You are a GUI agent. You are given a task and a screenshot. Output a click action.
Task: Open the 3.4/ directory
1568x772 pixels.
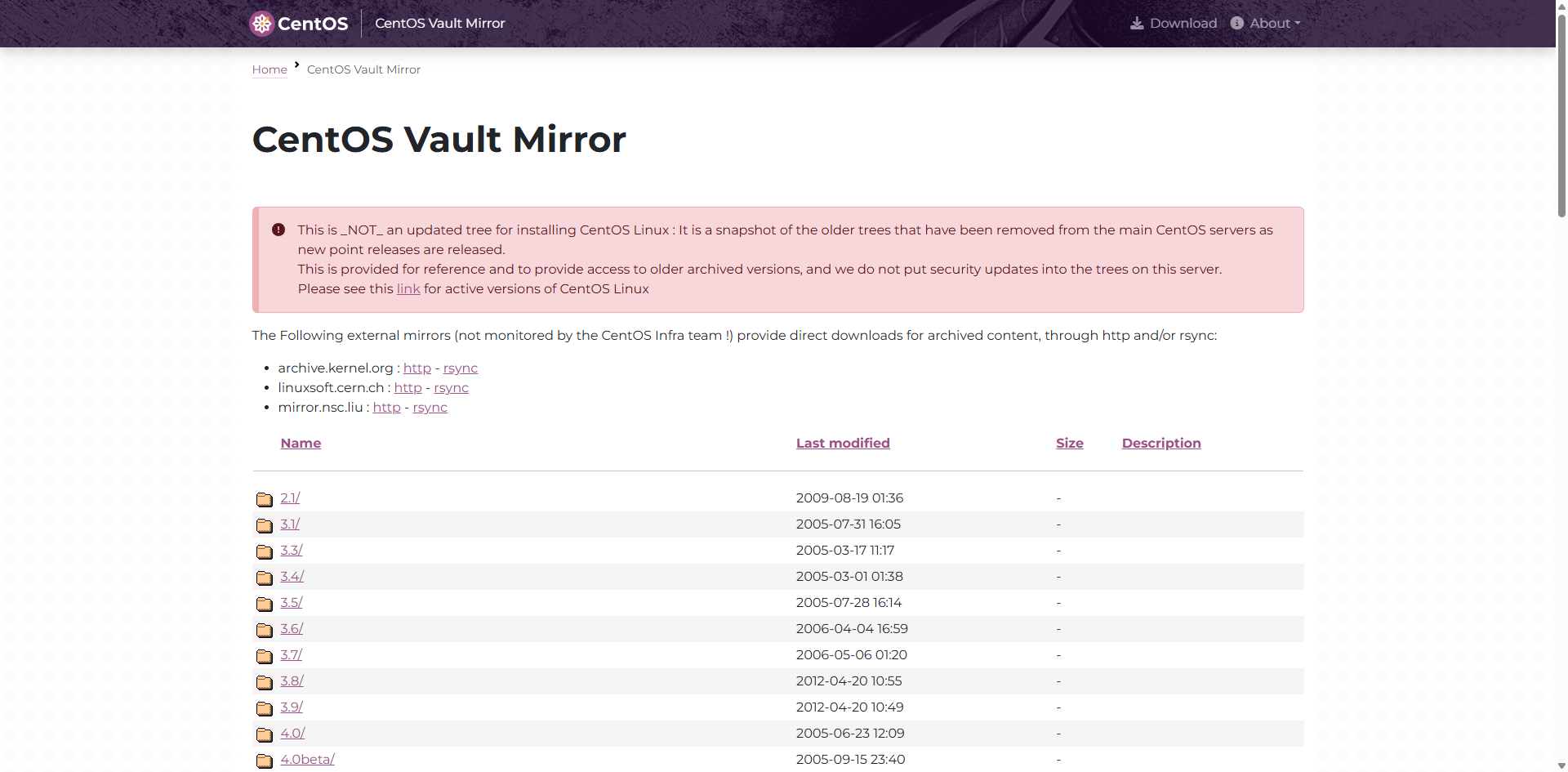pos(292,576)
